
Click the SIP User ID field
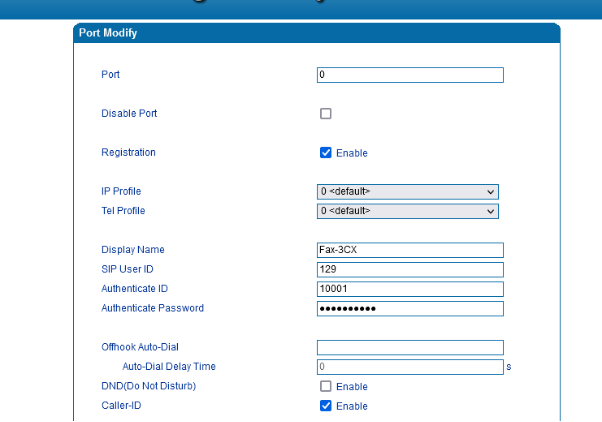[410, 270]
